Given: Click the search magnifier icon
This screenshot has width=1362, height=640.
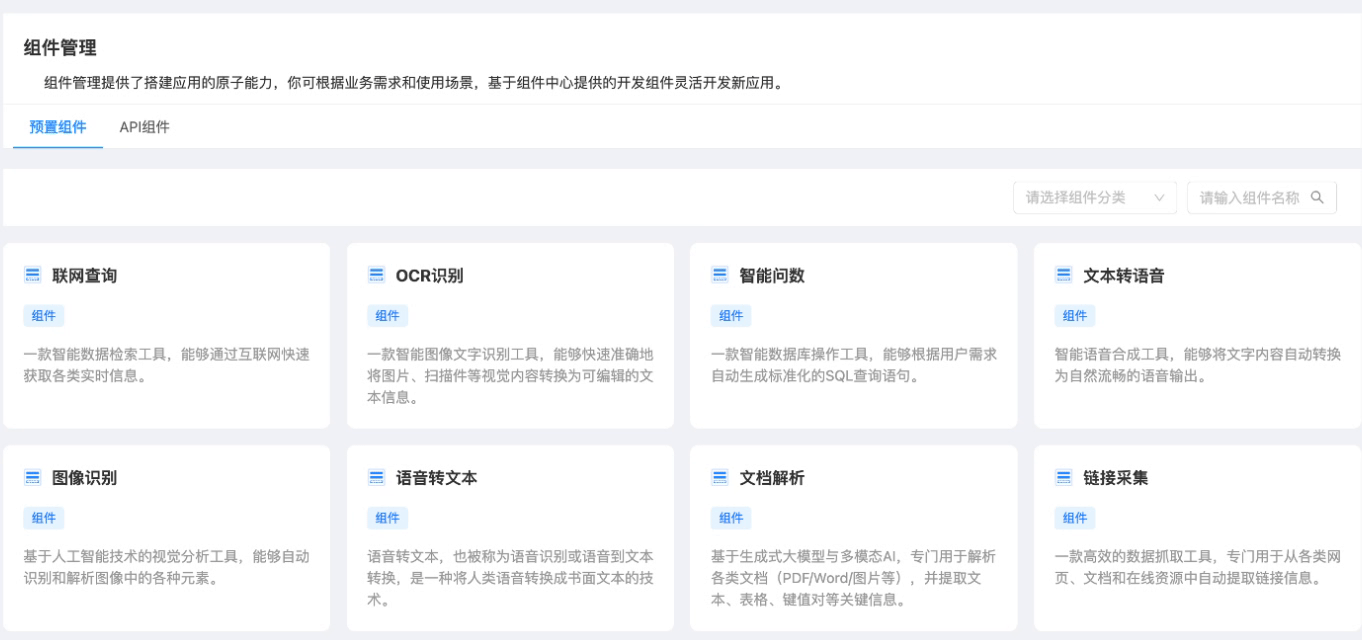Looking at the screenshot, I should [x=1317, y=197].
